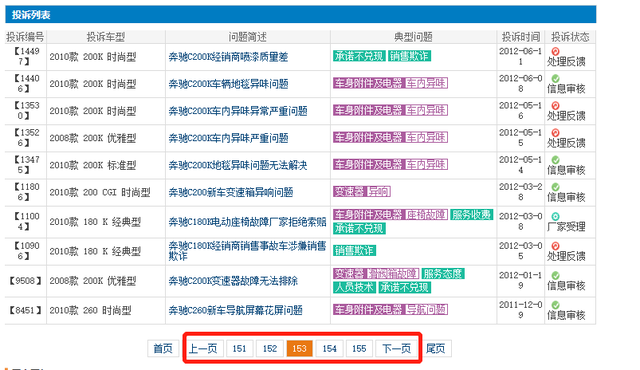The height and width of the screenshot is (370, 640).
Task: Click red status icon for complaint 13530
Action: tap(555, 106)
